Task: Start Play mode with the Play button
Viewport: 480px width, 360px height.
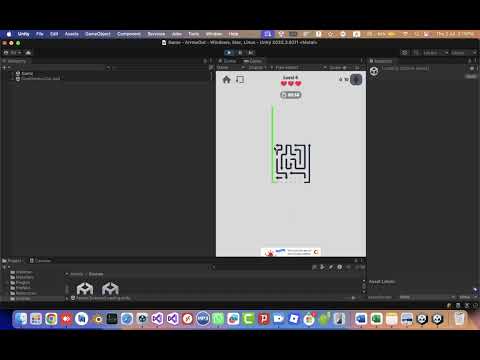Action: point(229,53)
